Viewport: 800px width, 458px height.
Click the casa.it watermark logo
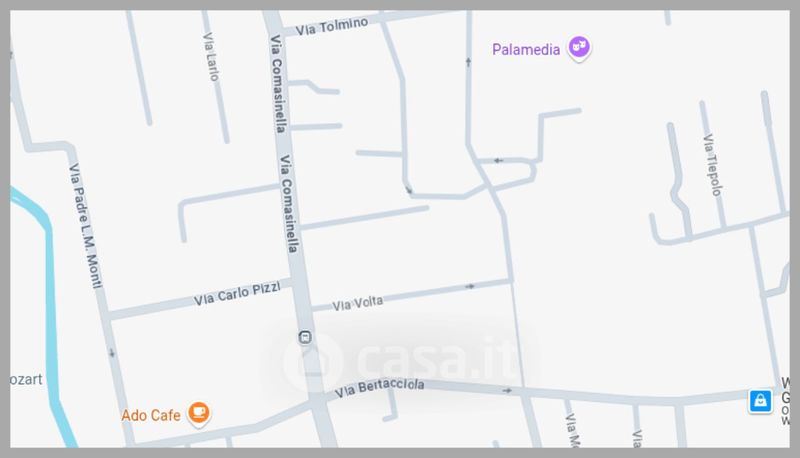402,362
